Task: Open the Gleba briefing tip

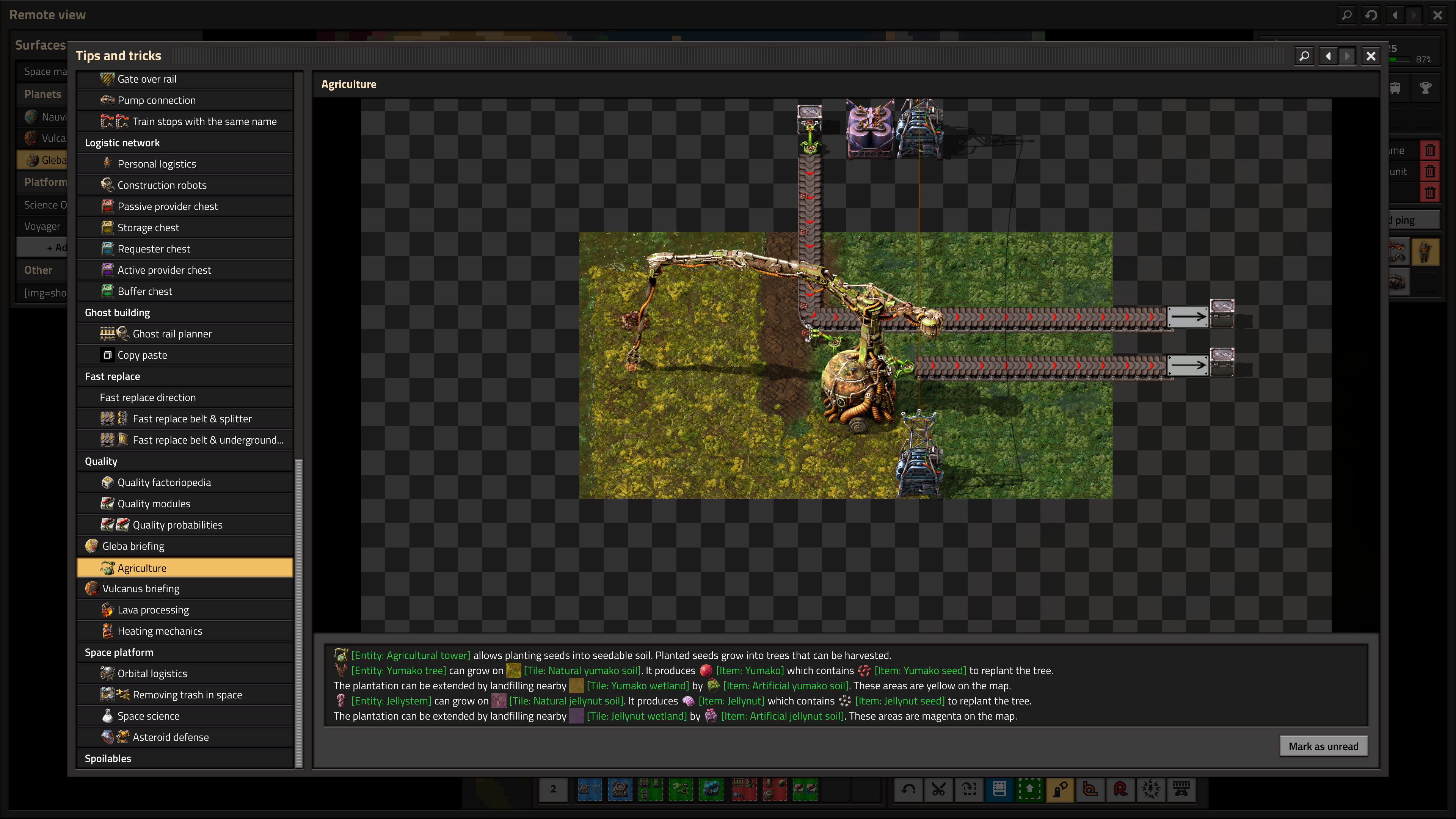Action: tap(185, 546)
